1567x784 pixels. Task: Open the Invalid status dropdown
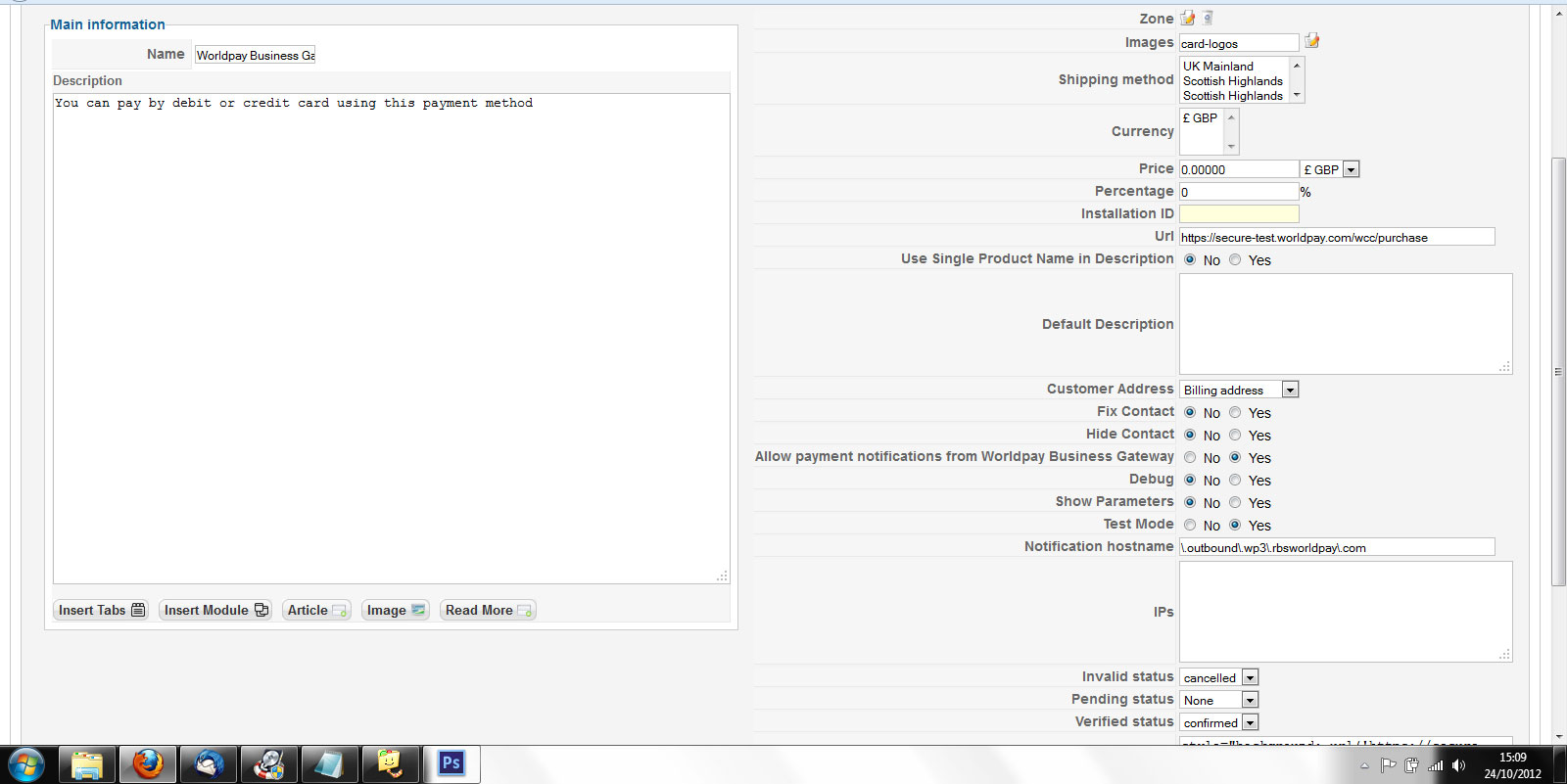[x=1218, y=677]
